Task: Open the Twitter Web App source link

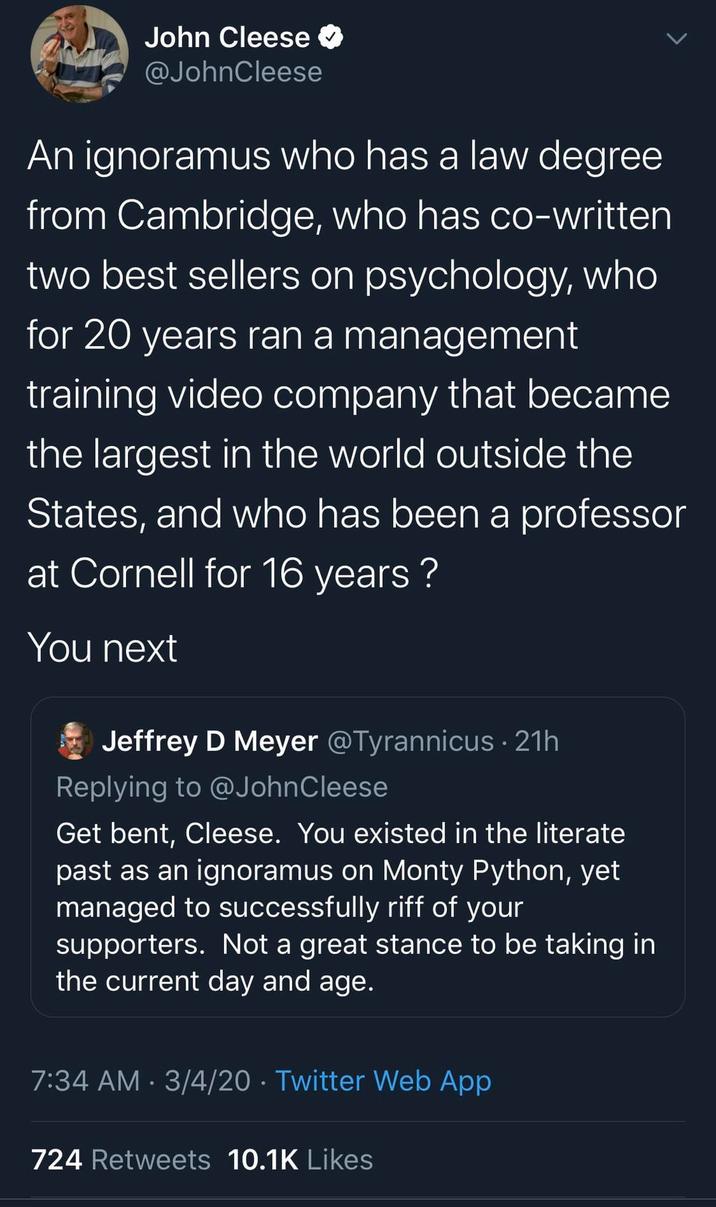Action: pyautogui.click(x=383, y=1080)
